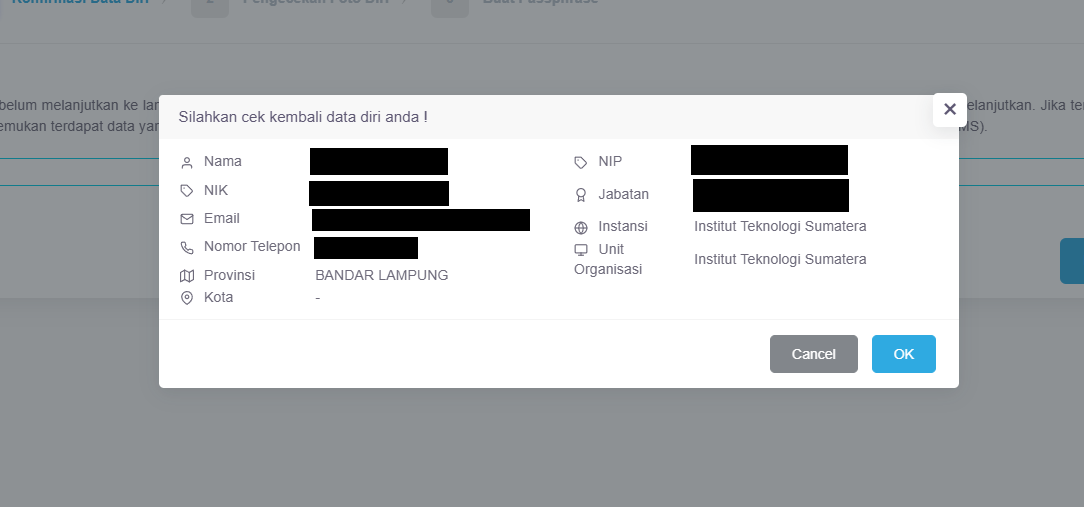Confirm the data with the OK button
The image size is (1084, 507).
[x=904, y=354]
